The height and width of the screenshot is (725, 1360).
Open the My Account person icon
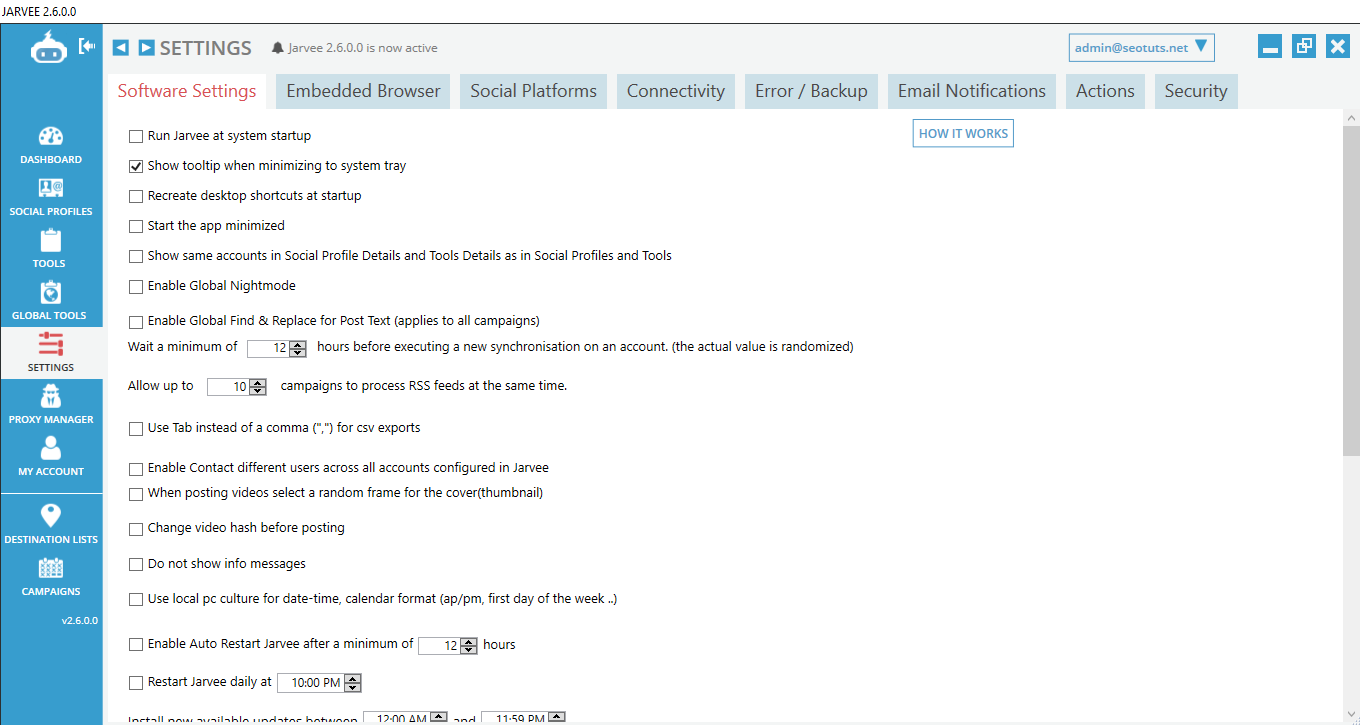pos(51,449)
